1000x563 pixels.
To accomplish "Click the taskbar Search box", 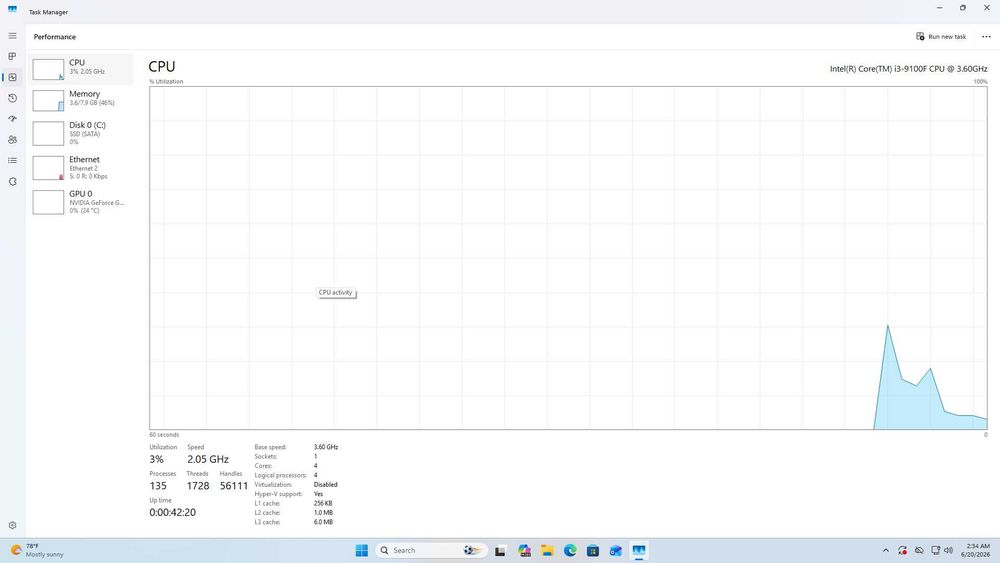I will [432, 550].
